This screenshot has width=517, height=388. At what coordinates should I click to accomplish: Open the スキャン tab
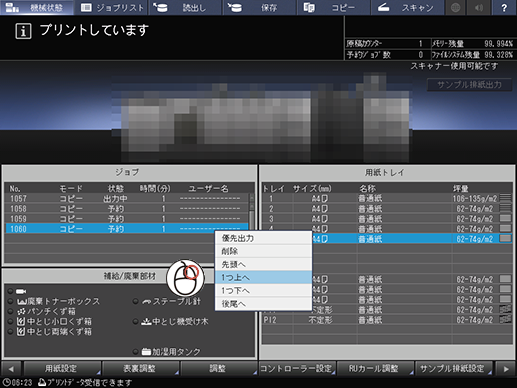point(407,7)
